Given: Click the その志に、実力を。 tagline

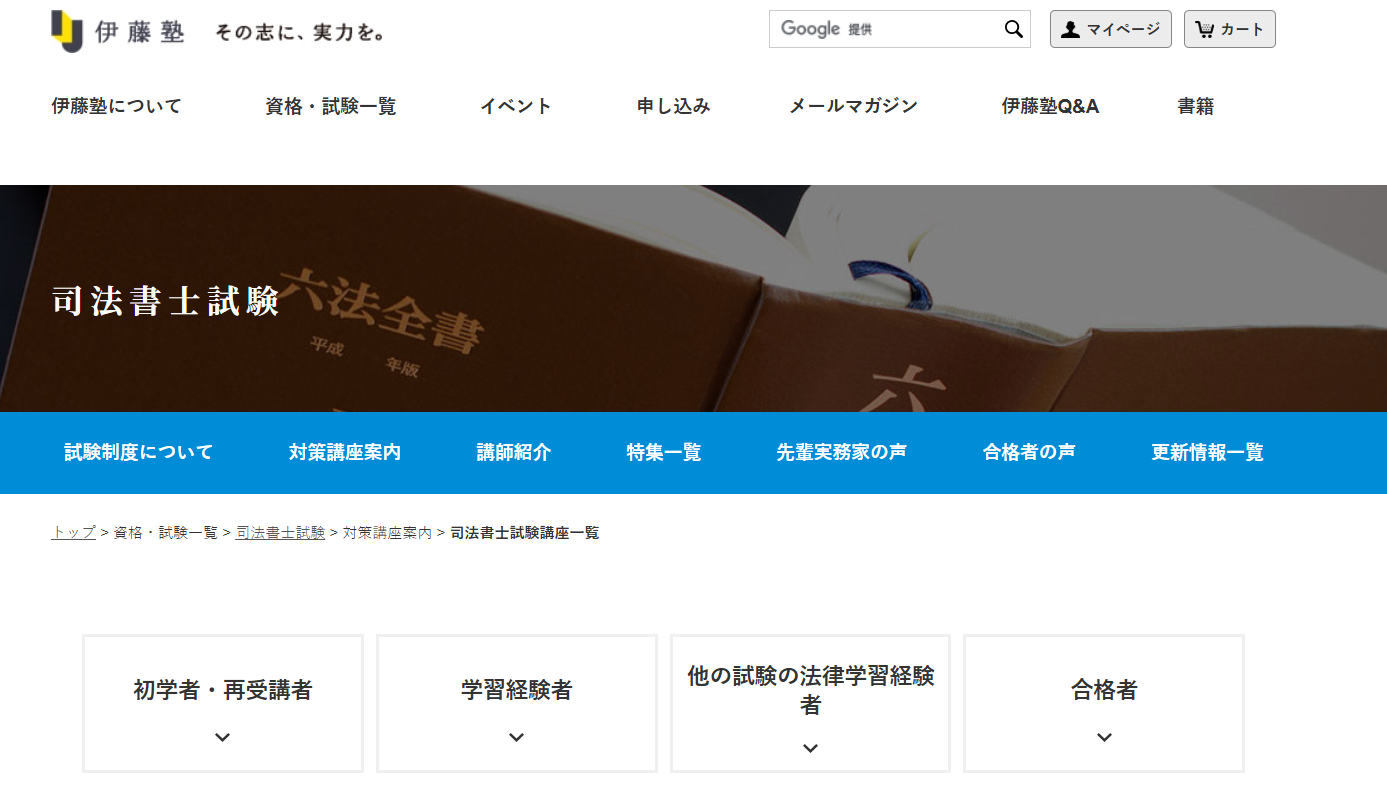Looking at the screenshot, I should tap(300, 33).
